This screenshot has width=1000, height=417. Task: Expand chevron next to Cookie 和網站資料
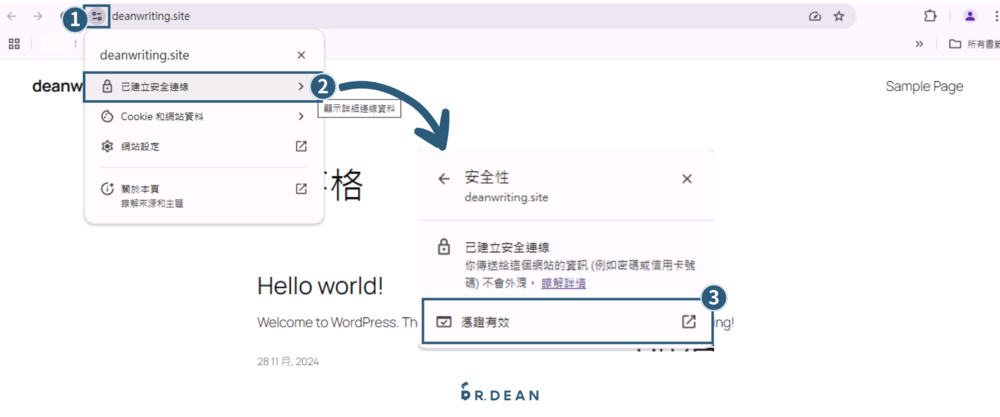coord(301,117)
